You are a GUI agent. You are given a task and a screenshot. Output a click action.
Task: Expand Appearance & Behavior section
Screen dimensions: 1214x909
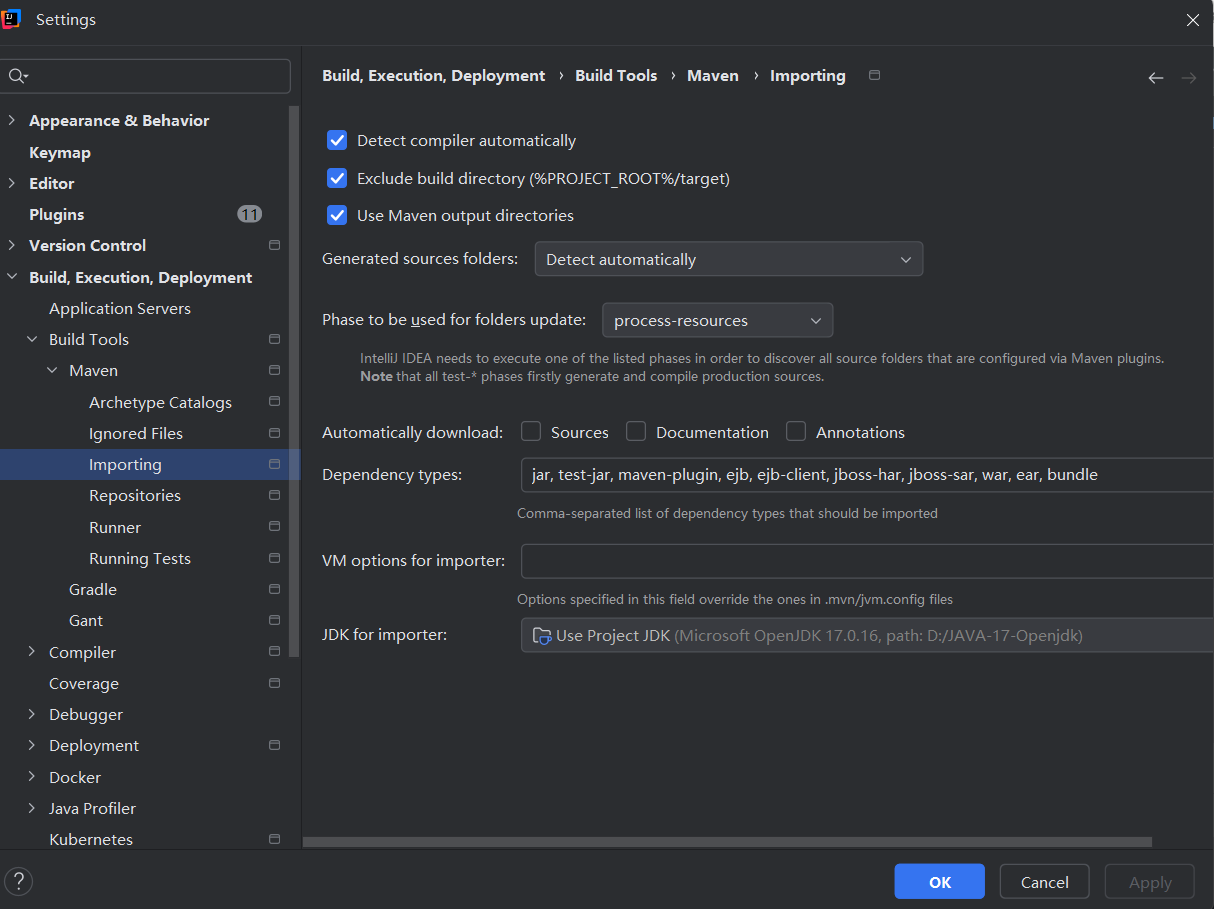tap(12, 120)
